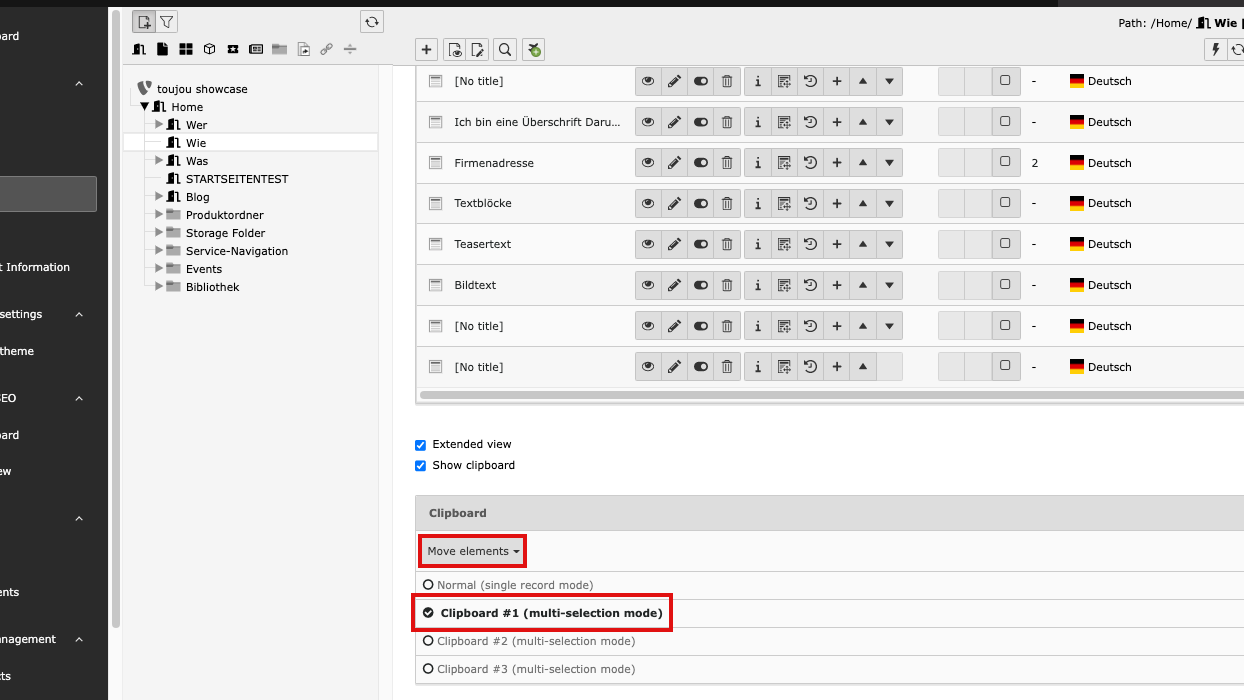Open history of the Bildtext record
Screen dimensions: 1244x700
[810, 286]
